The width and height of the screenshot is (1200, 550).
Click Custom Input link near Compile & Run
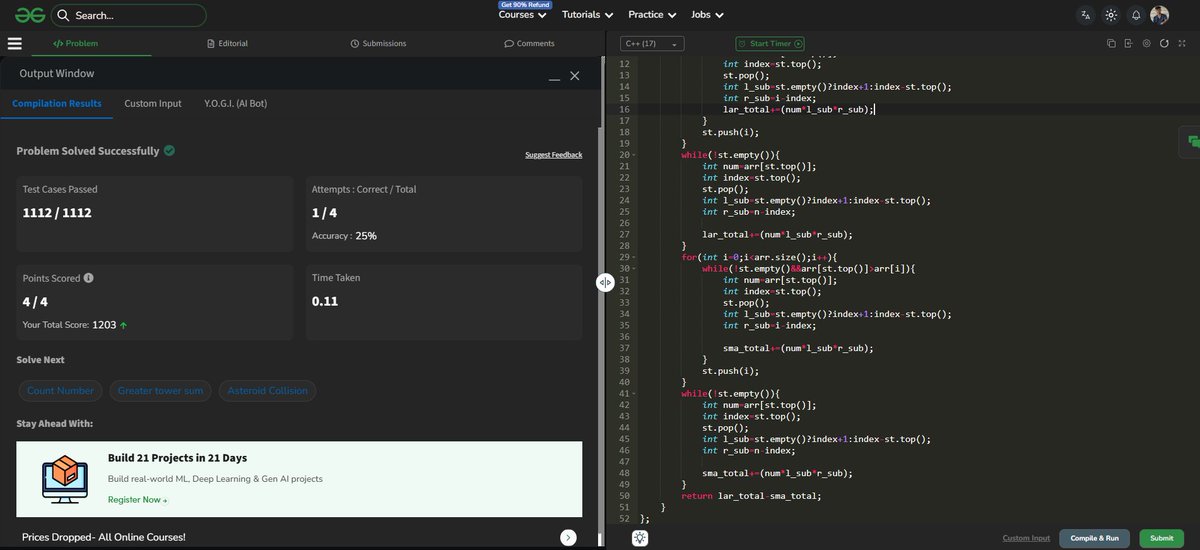[x=1027, y=538]
